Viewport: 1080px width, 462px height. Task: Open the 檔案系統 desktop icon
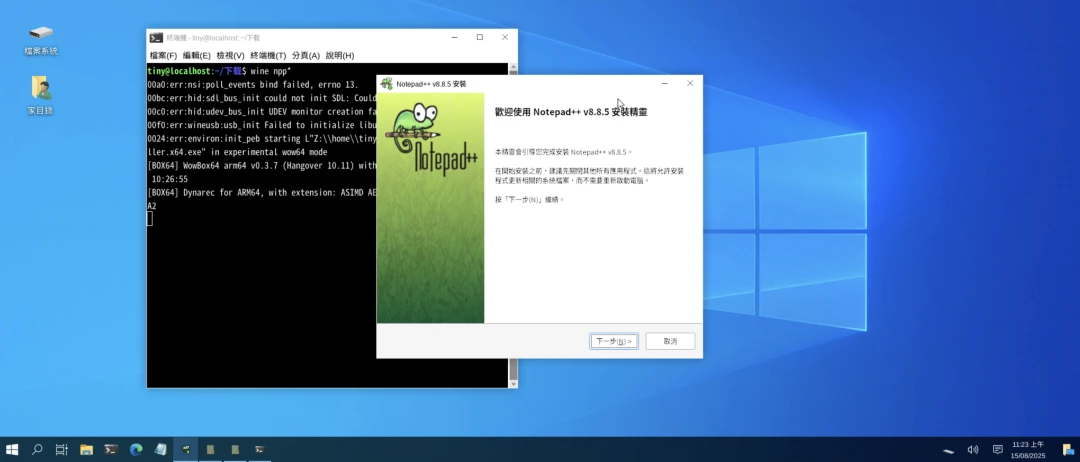tap(41, 39)
